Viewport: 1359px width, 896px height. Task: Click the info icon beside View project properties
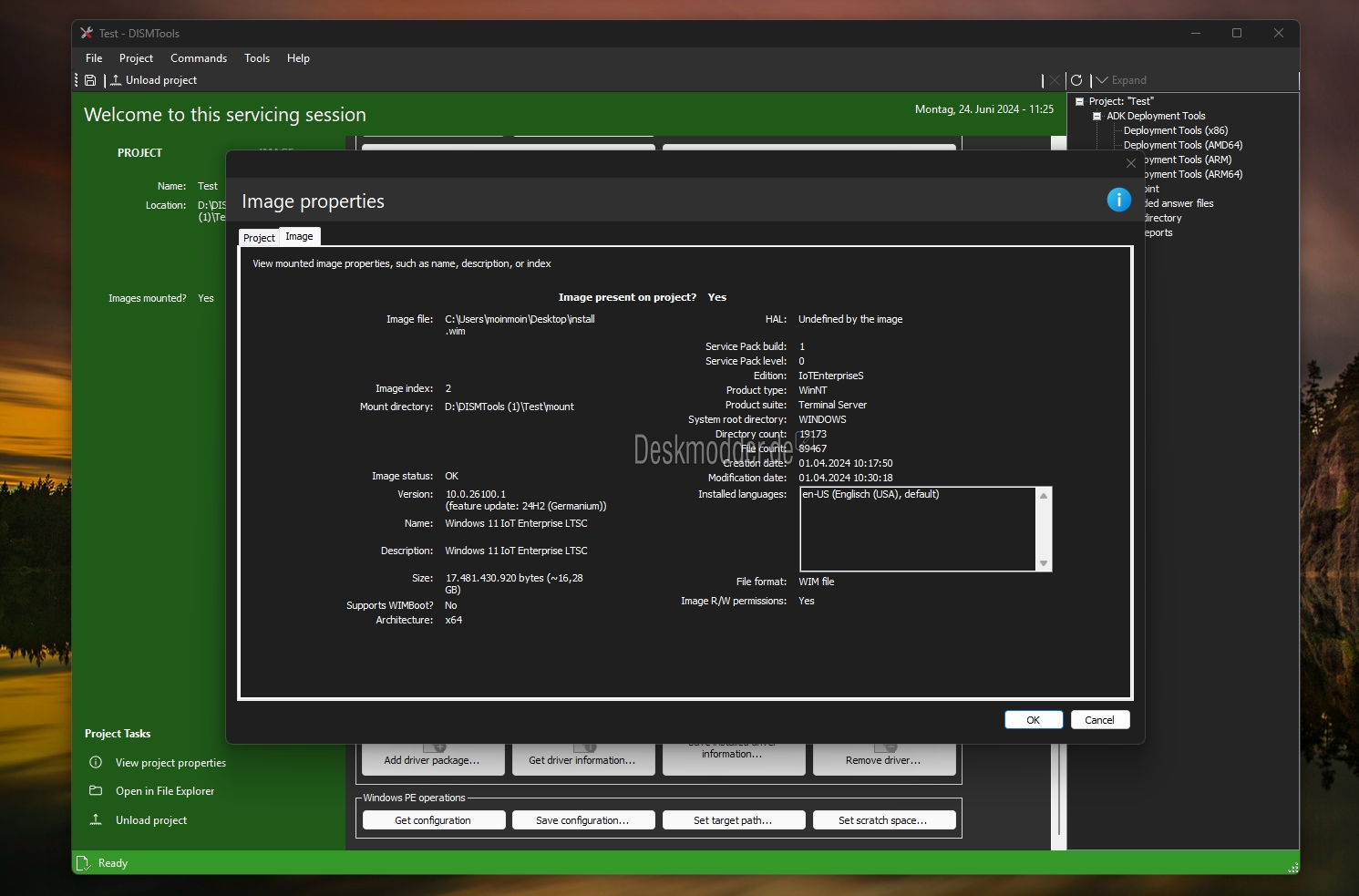pyautogui.click(x=96, y=762)
